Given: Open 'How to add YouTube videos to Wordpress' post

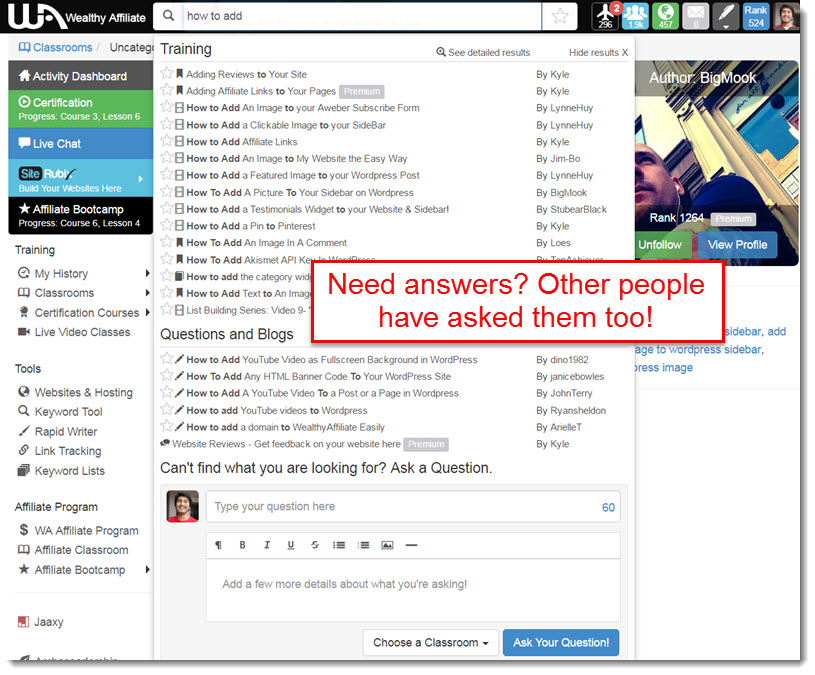Looking at the screenshot, I should (x=277, y=411).
